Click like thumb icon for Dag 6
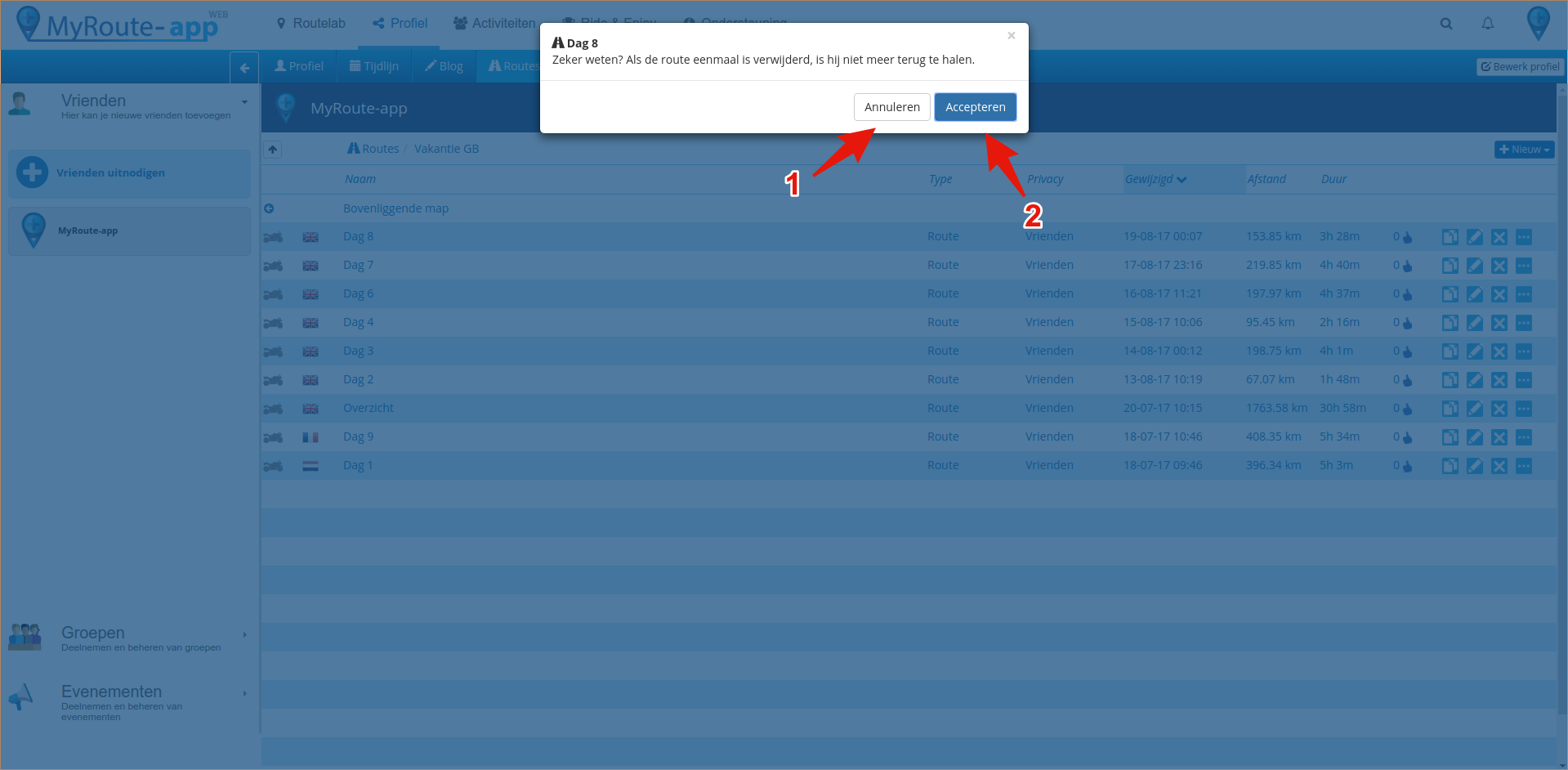The width and height of the screenshot is (1568, 770). point(1407,294)
